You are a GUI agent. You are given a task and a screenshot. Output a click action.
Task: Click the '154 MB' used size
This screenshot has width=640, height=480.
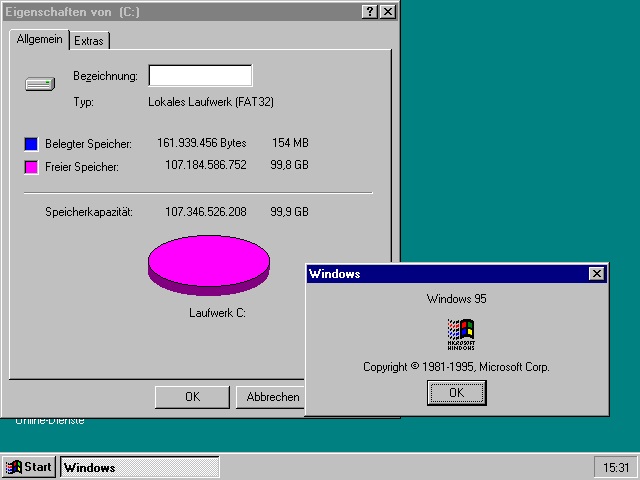[x=290, y=143]
